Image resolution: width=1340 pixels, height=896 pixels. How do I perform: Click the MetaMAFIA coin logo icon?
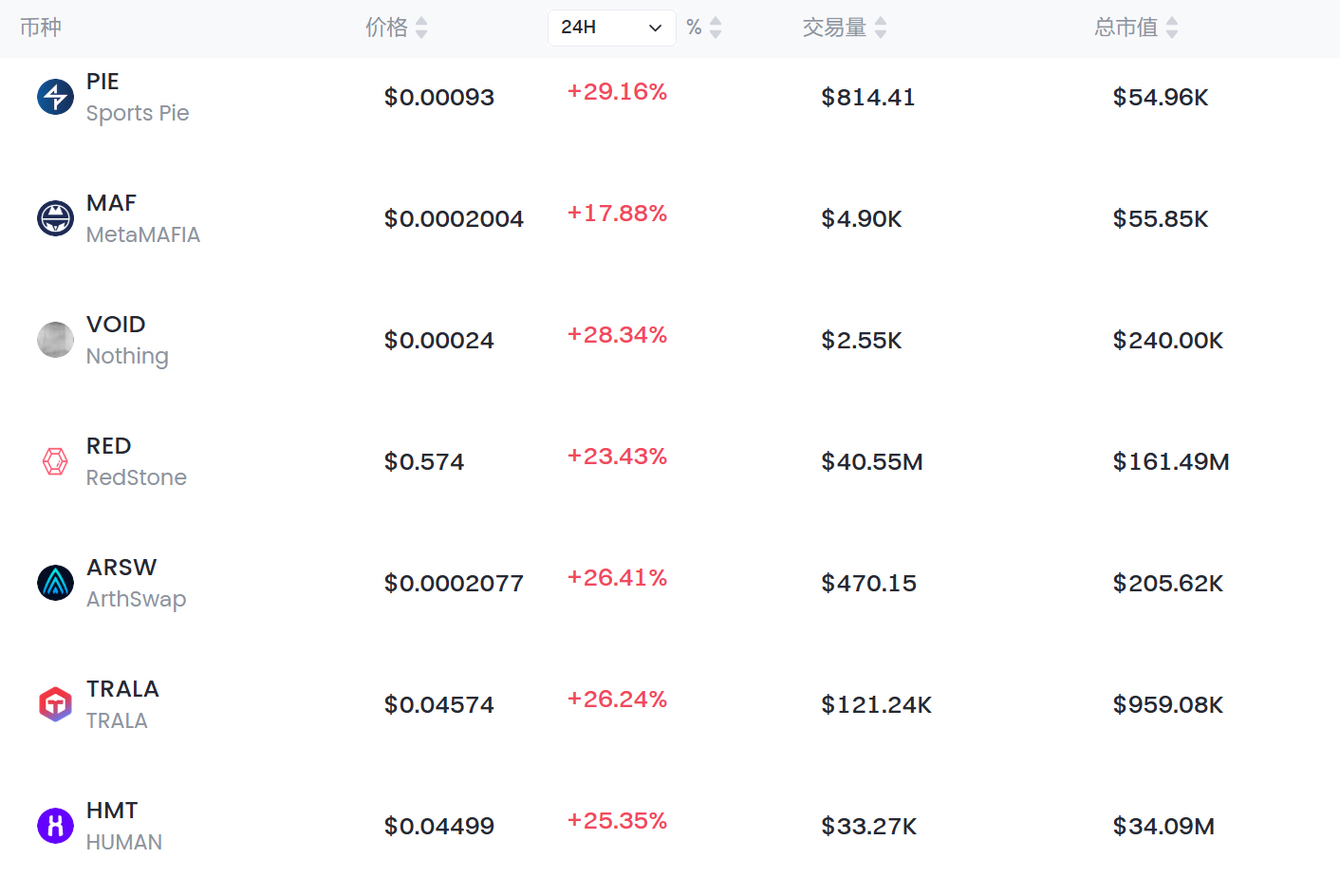tap(55, 218)
